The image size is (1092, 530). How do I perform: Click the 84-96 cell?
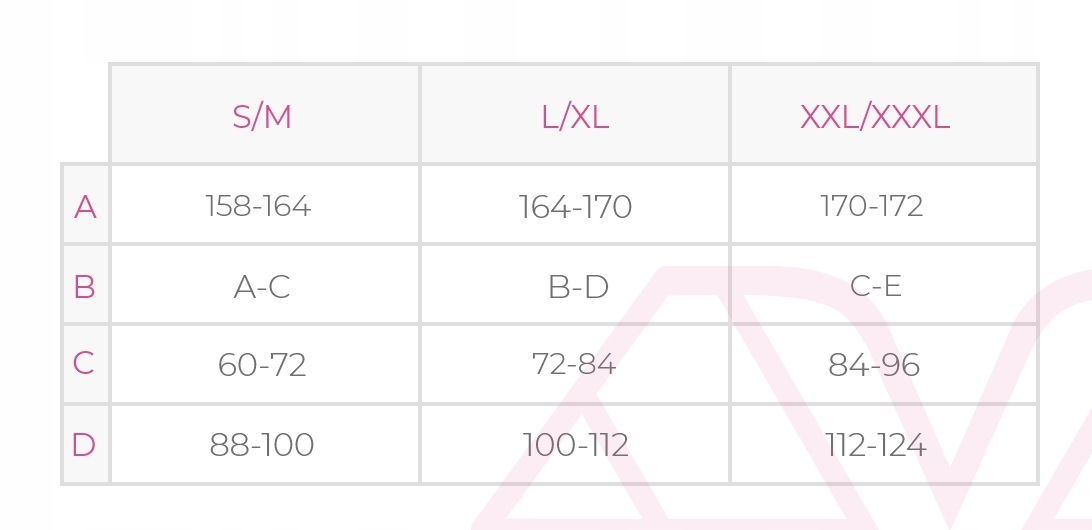click(x=874, y=365)
